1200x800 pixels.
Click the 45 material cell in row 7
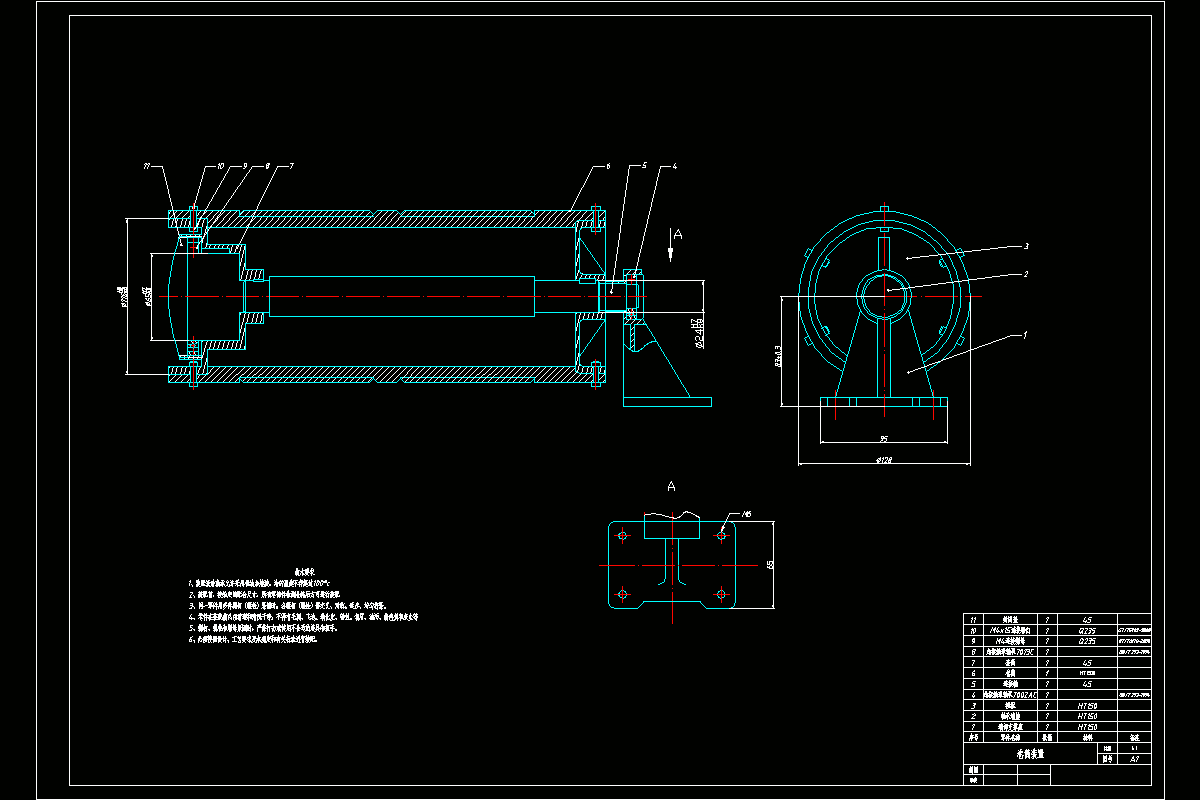[1087, 663]
